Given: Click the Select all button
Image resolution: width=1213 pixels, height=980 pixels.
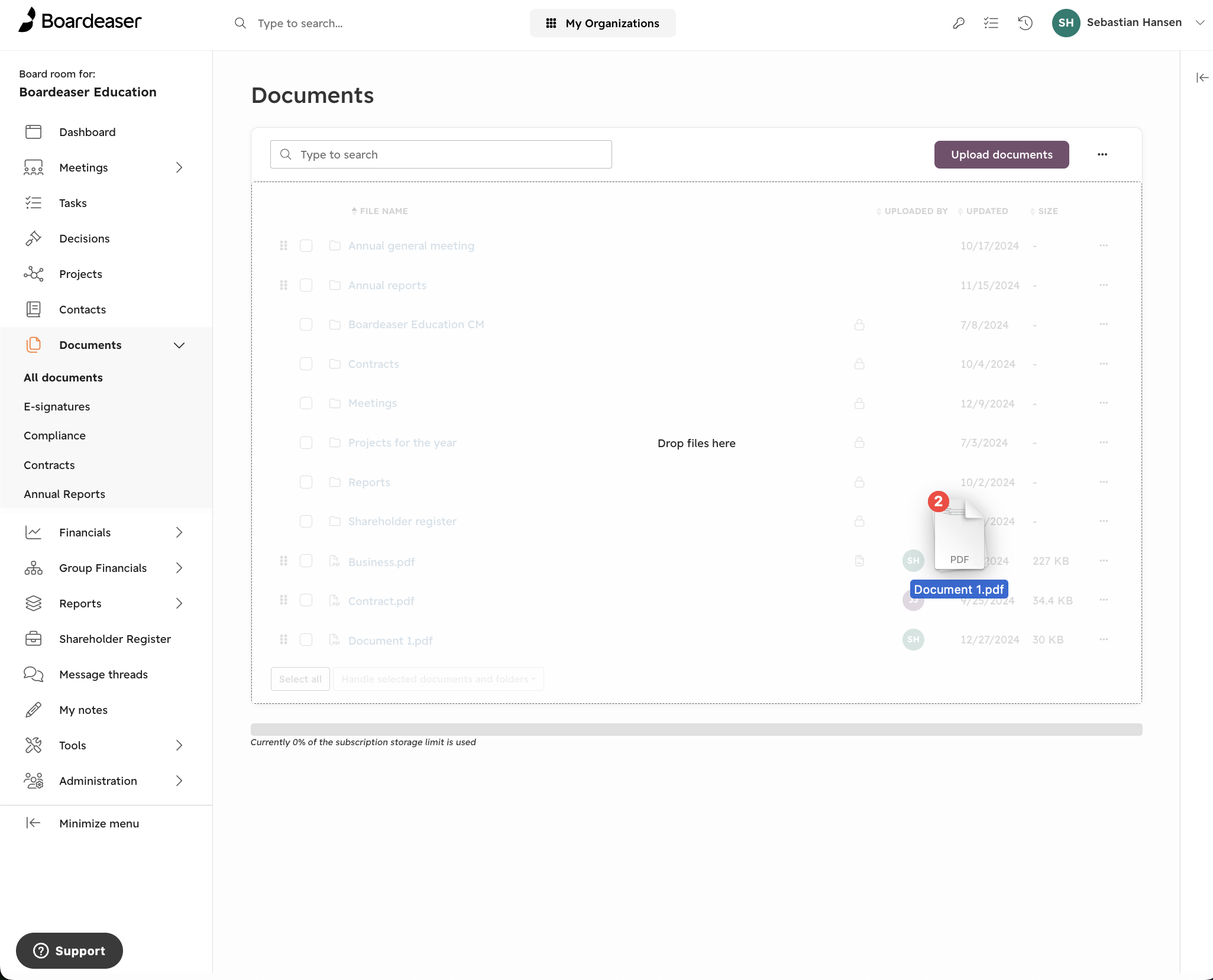Looking at the screenshot, I should coord(300,679).
